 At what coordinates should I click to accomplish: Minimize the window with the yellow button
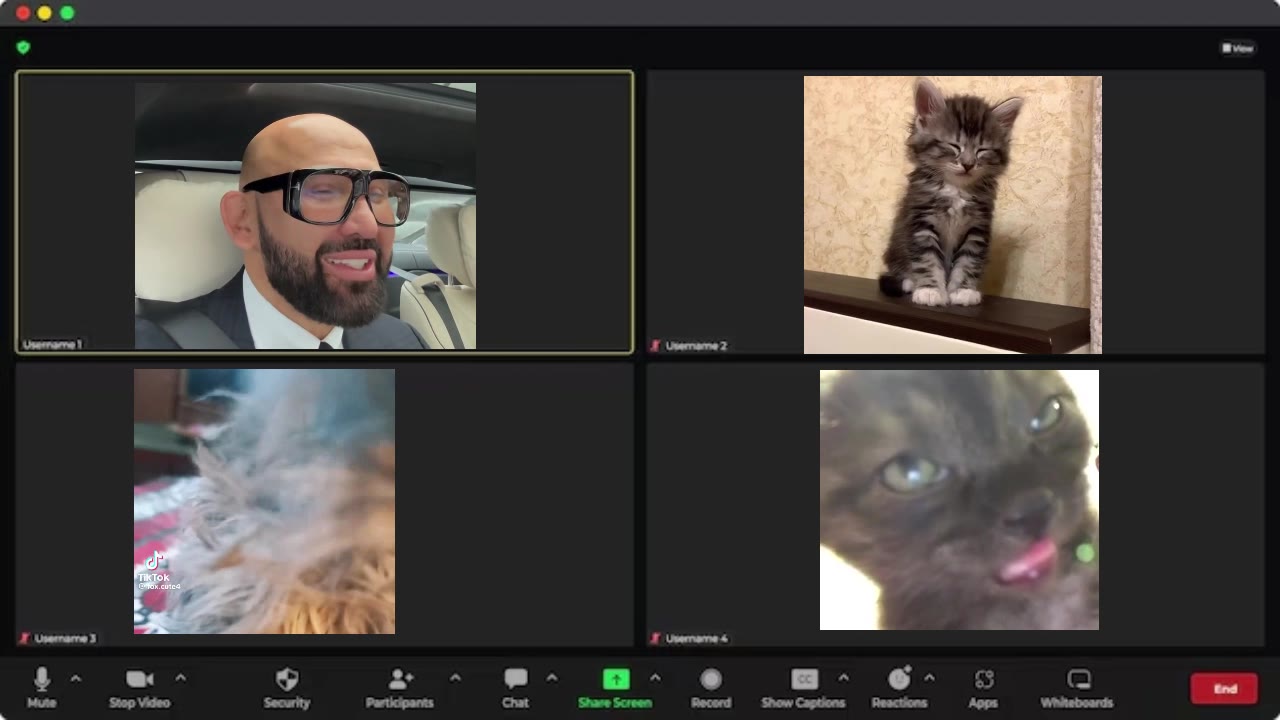click(x=45, y=13)
